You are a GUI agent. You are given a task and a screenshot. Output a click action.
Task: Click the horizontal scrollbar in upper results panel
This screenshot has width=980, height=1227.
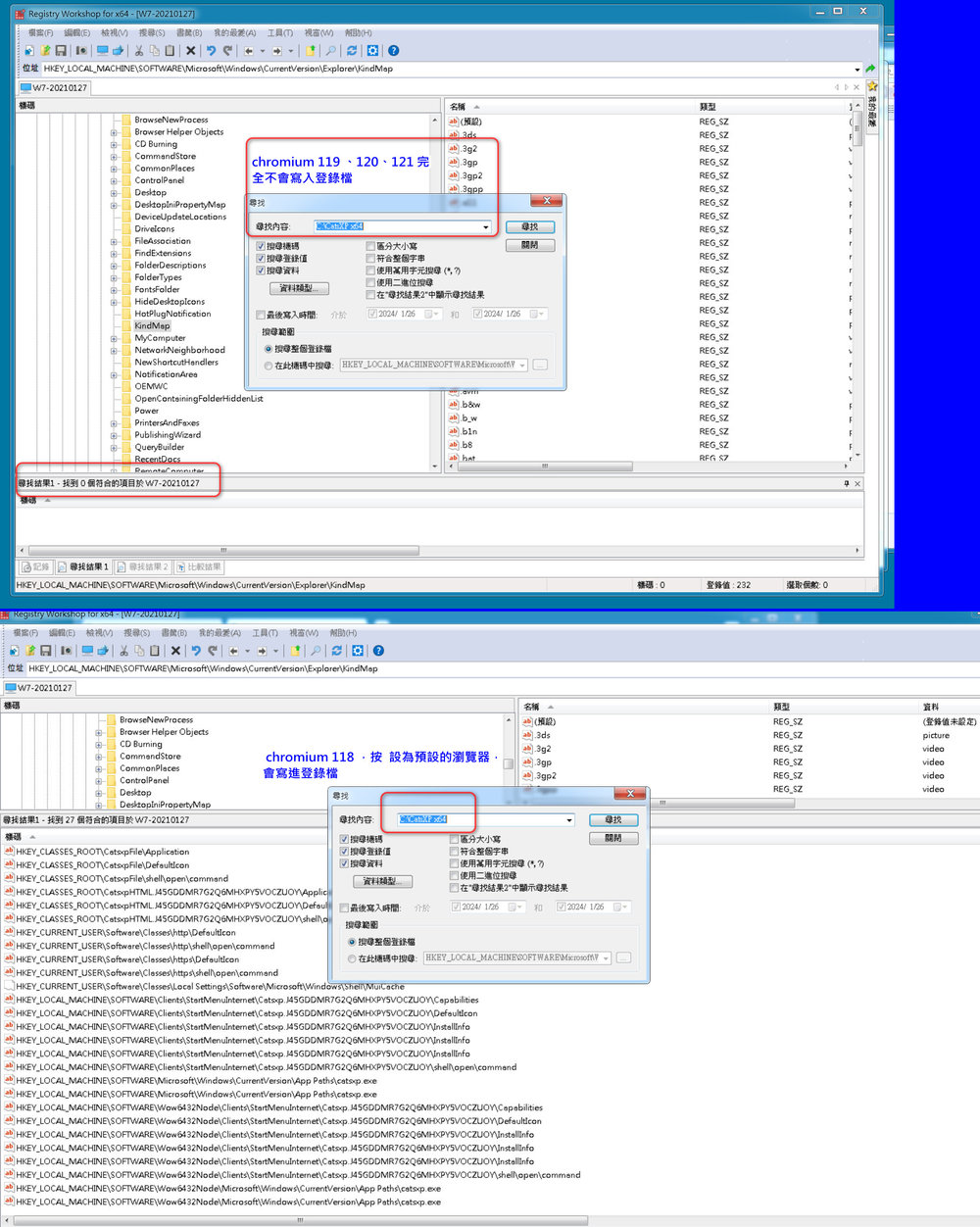[222, 550]
